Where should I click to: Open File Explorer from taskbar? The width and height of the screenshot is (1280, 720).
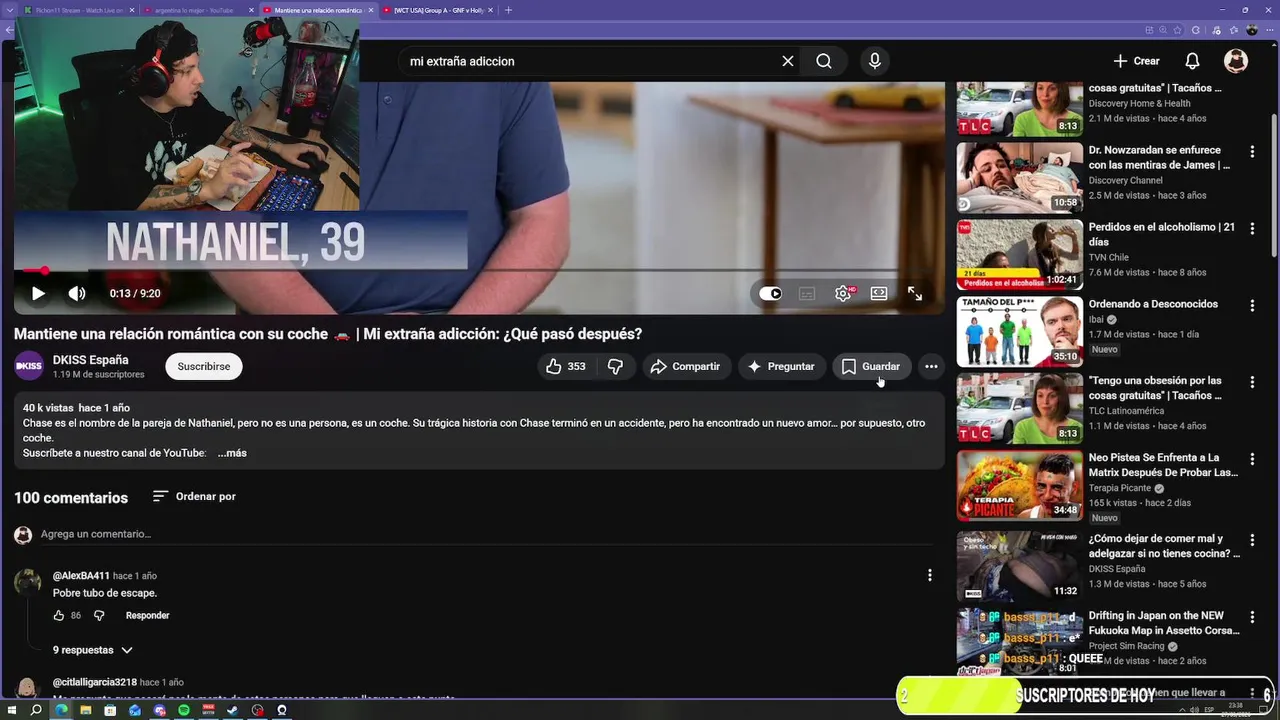click(x=85, y=710)
